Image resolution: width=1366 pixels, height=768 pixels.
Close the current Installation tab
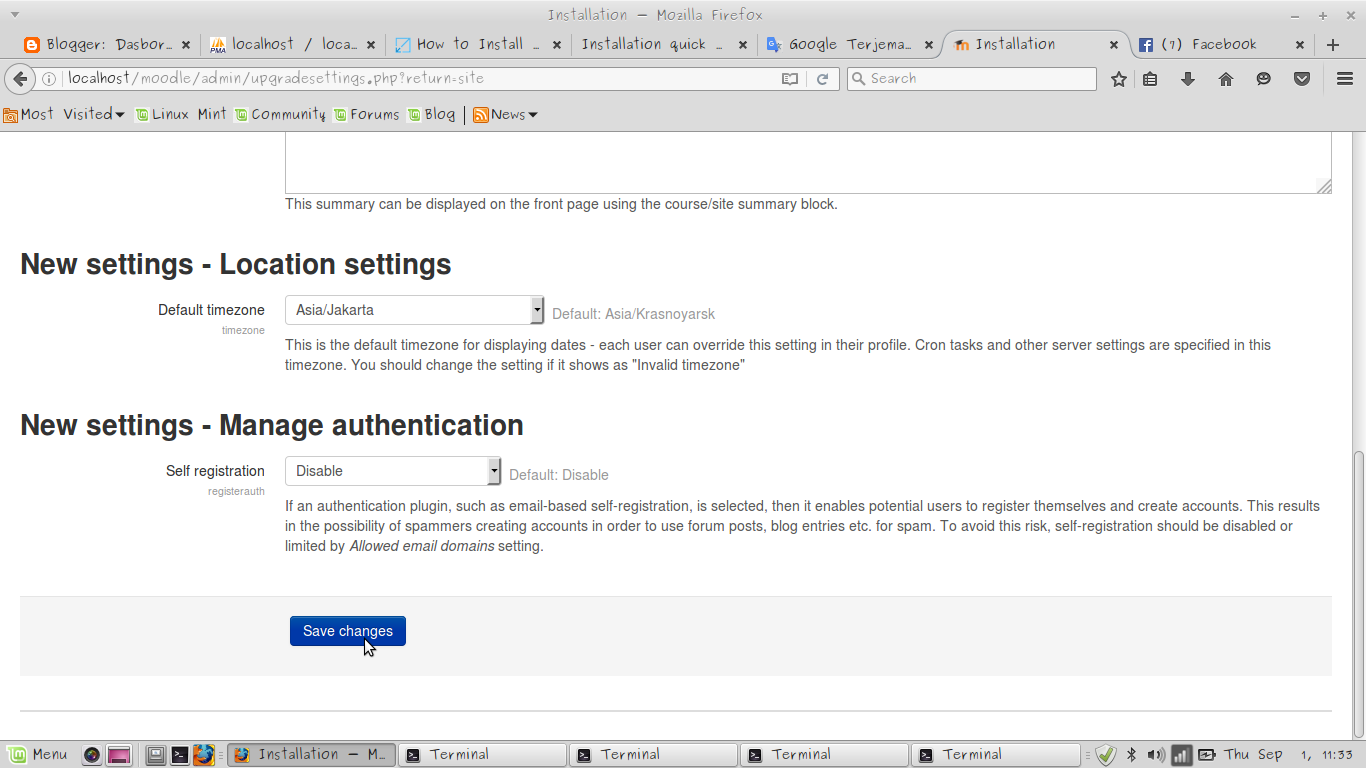click(1114, 45)
